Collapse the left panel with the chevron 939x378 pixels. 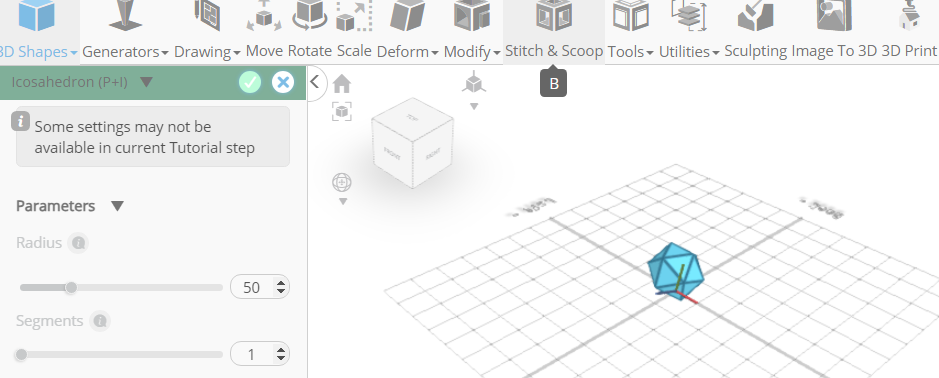coord(315,82)
